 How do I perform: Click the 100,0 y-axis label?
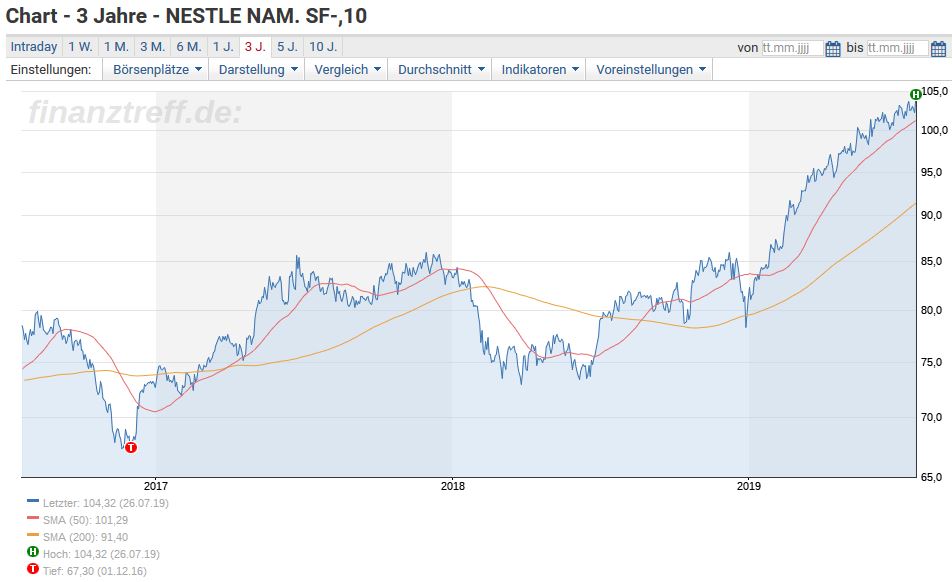(934, 130)
